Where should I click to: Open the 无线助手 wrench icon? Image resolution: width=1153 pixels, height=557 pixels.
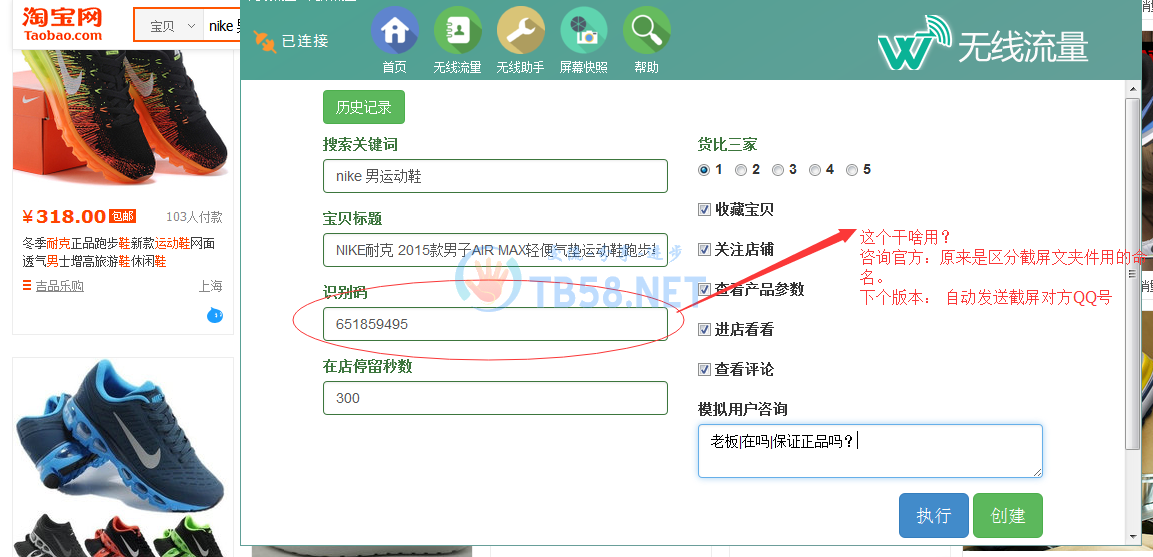click(521, 30)
